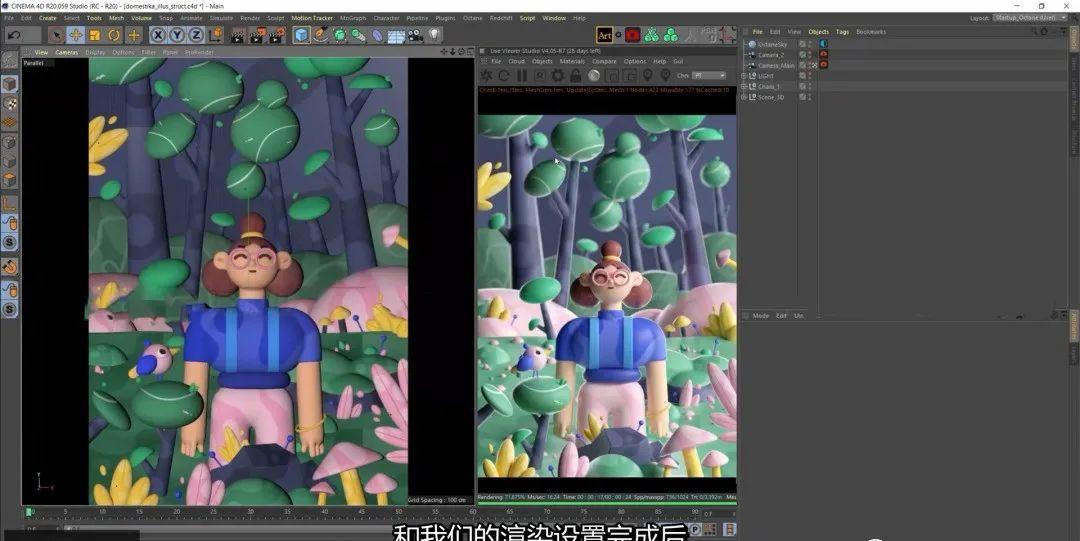
Task: Click the Live Viewer focus picker pin
Action: (647, 75)
